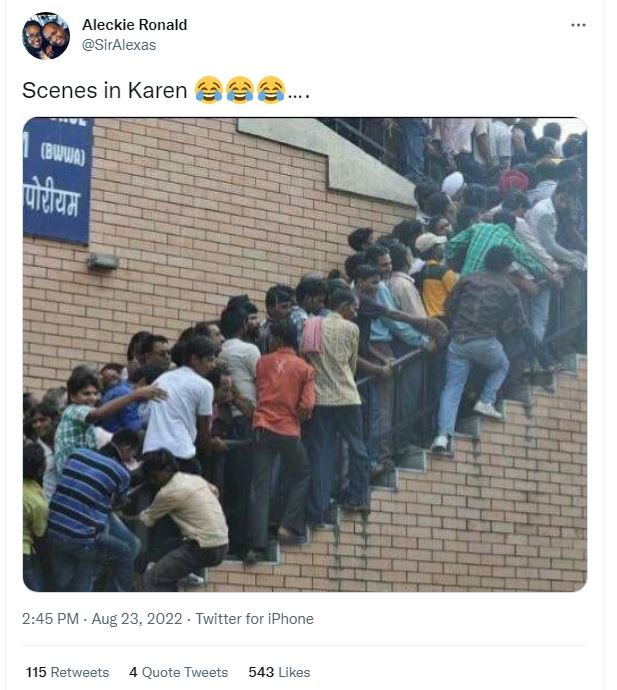The image size is (617, 690).
Task: Click the blue Hindi signboard in photo
Action: [58, 180]
